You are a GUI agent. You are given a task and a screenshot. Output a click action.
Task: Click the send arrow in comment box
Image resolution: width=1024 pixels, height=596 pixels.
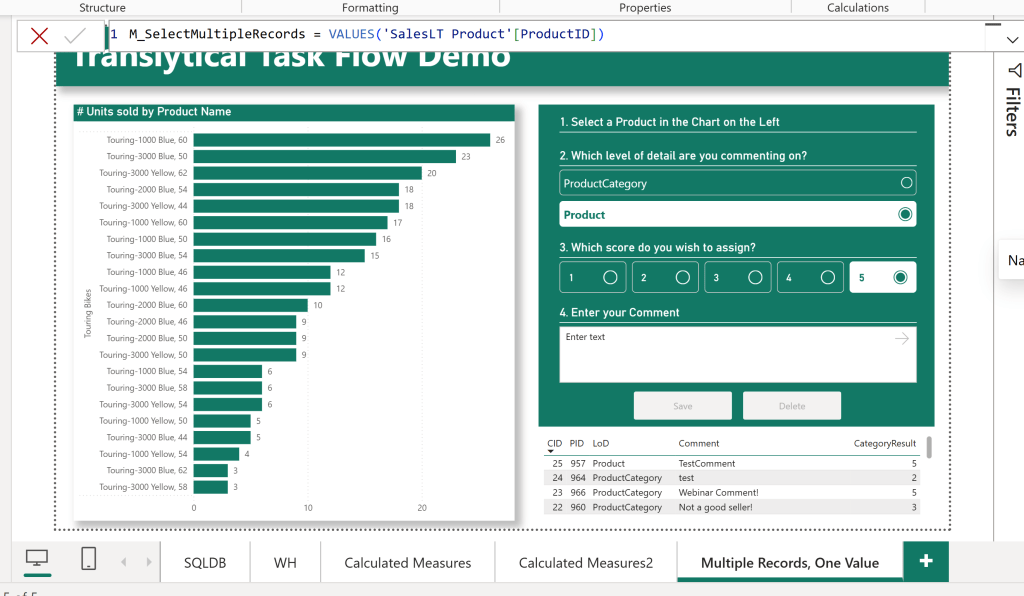[x=902, y=339]
